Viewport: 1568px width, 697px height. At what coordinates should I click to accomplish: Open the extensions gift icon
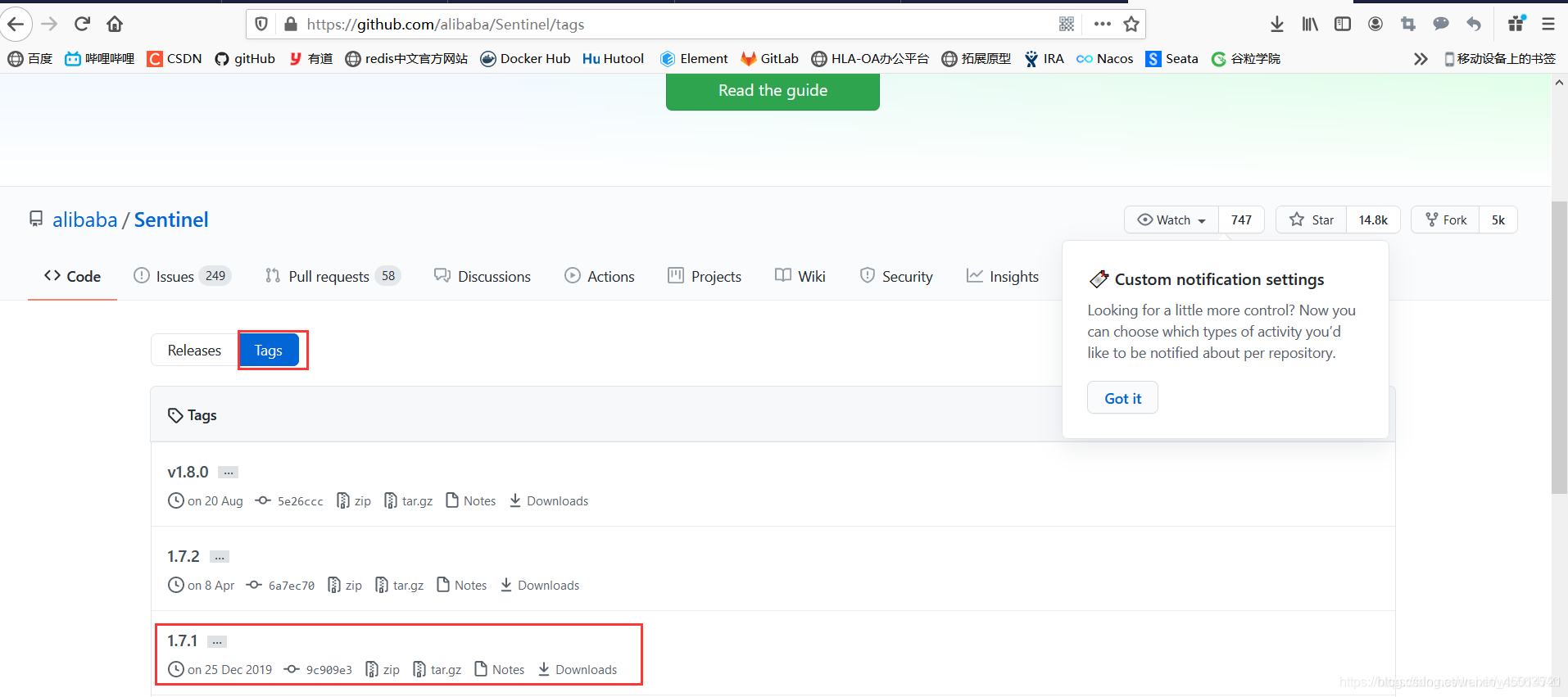1516,24
